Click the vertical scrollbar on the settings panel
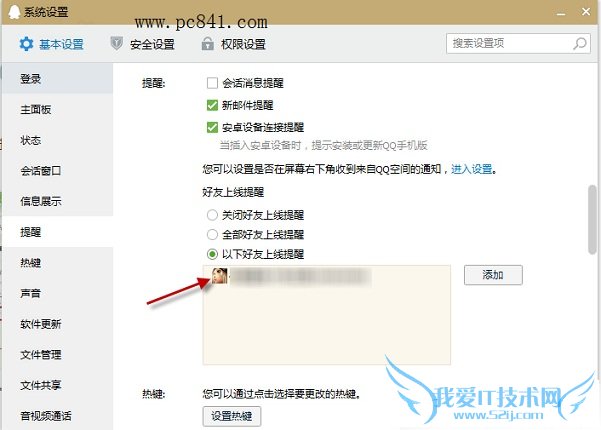The width and height of the screenshot is (601, 430). coord(593,219)
